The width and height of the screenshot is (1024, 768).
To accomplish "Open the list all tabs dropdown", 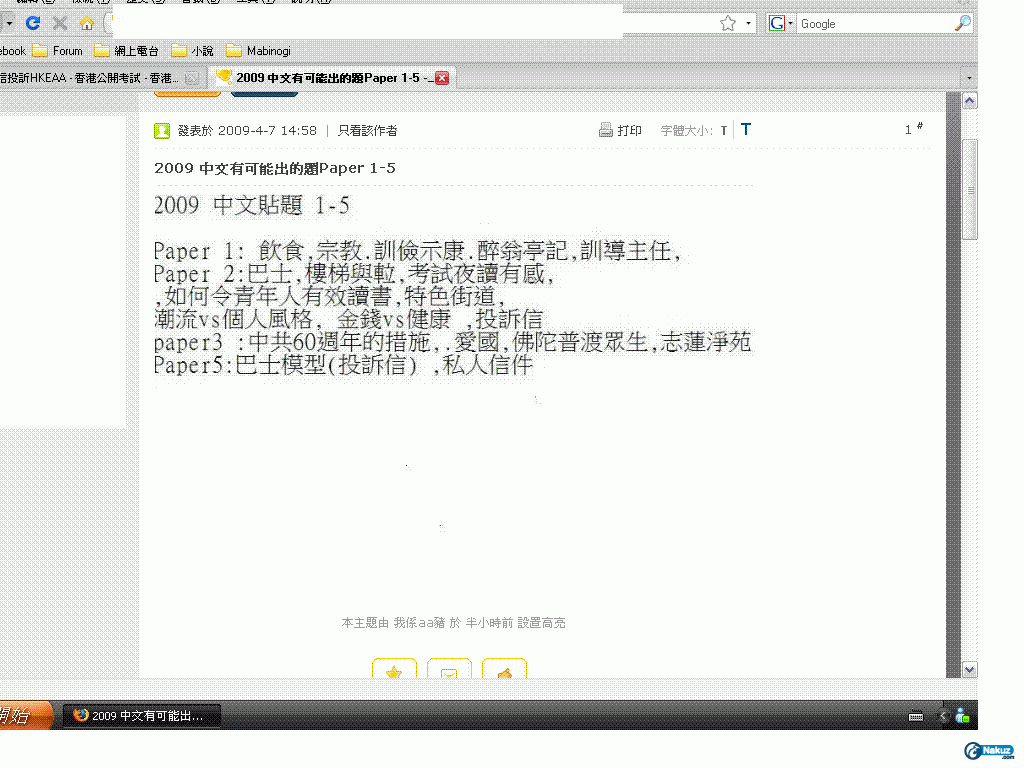I will 969,78.
